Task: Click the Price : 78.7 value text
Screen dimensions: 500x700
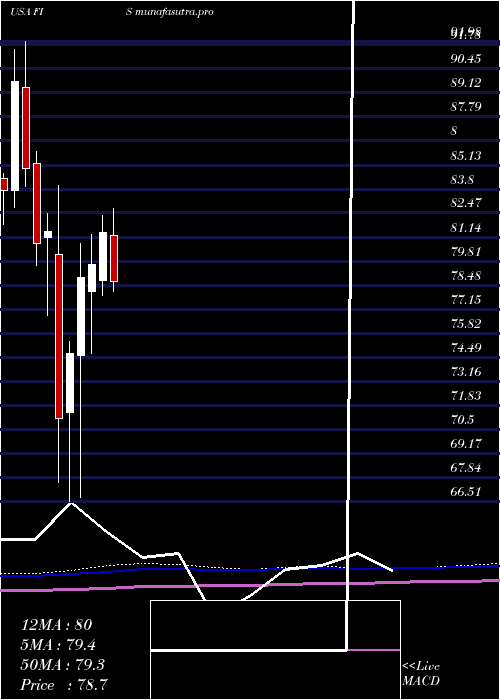Action: coord(64,684)
